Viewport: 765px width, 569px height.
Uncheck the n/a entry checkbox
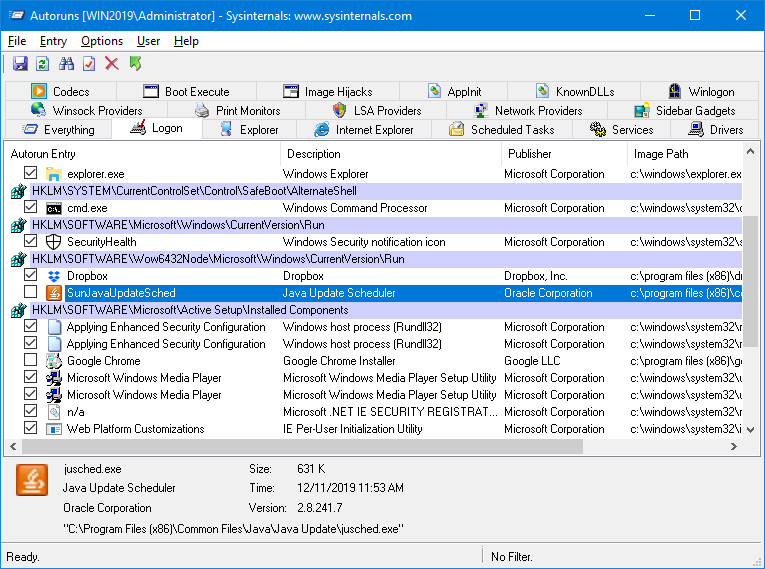30,411
